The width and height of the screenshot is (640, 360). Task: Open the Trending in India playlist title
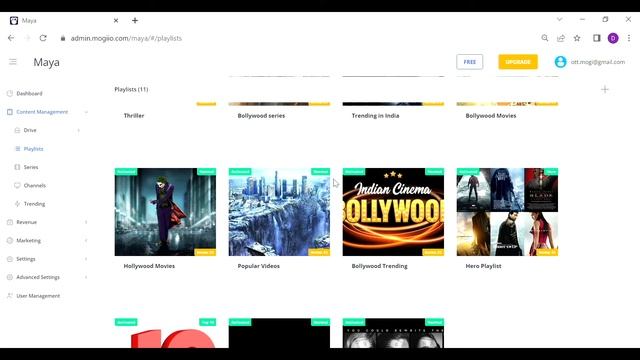(x=376, y=116)
